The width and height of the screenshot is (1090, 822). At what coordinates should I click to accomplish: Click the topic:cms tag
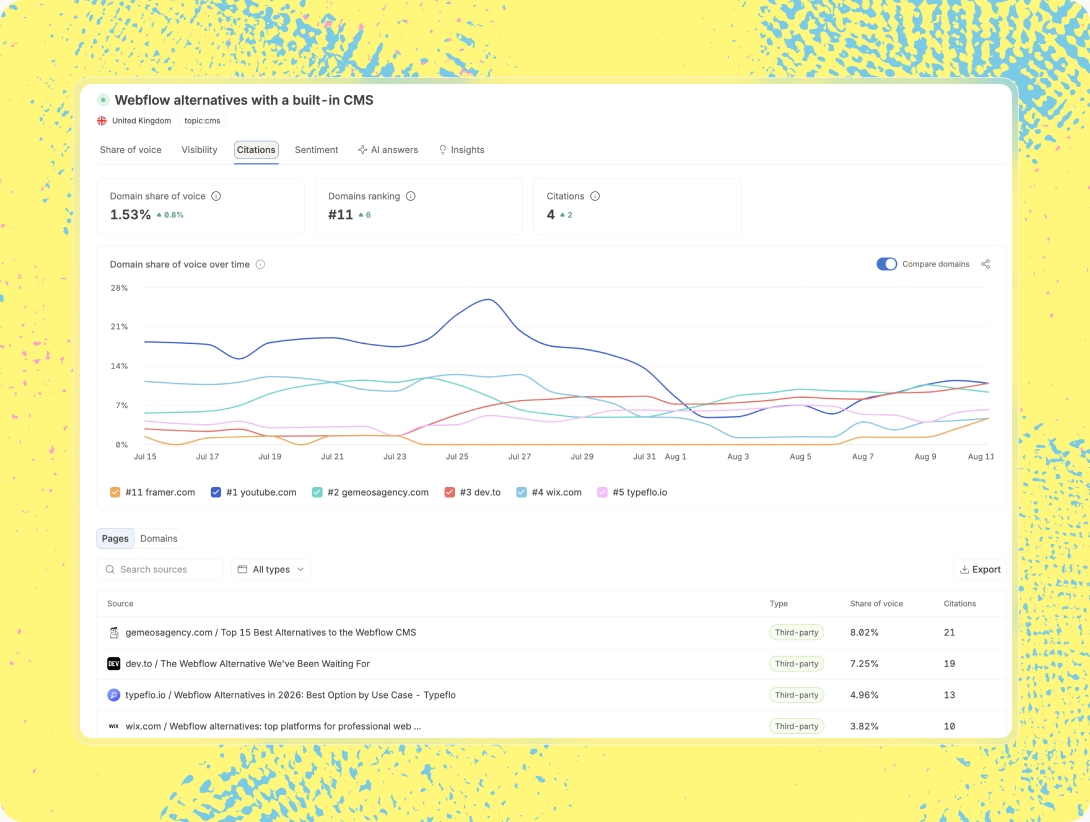pyautogui.click(x=202, y=120)
